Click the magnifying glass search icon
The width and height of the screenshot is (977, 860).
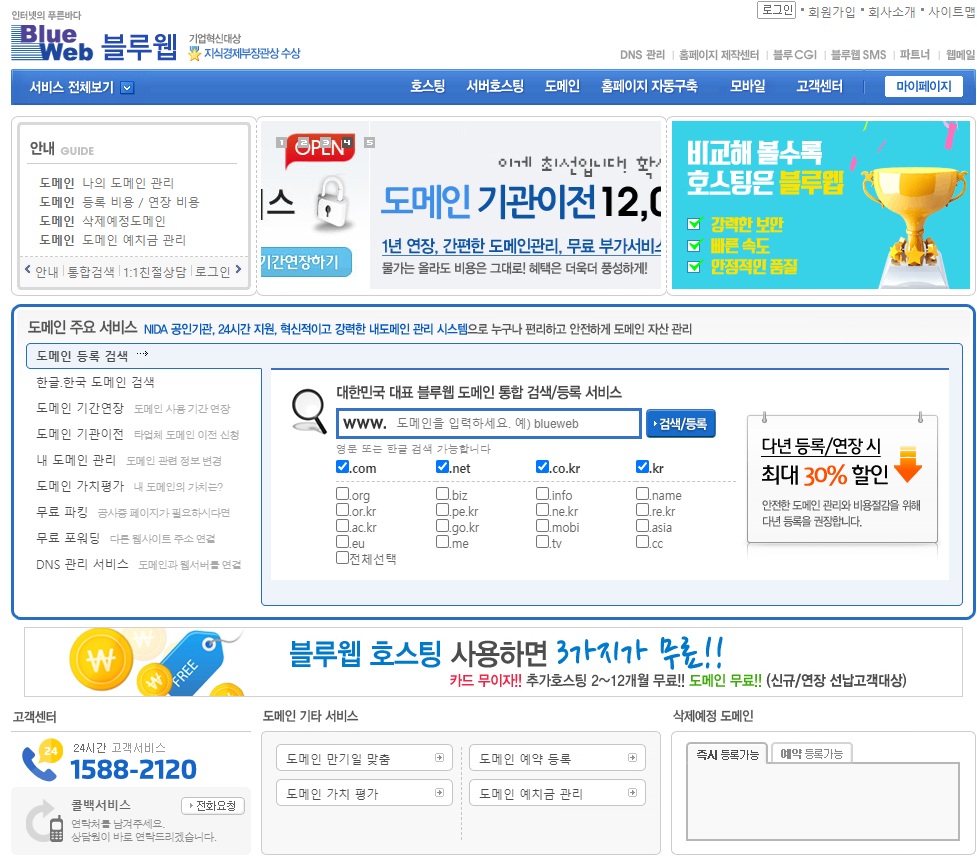click(309, 411)
